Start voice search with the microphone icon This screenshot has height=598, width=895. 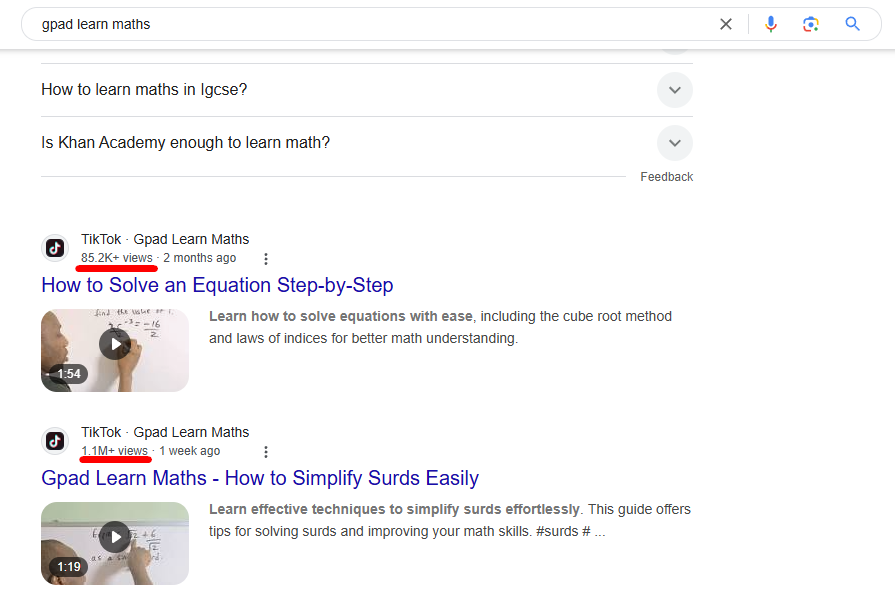point(771,24)
